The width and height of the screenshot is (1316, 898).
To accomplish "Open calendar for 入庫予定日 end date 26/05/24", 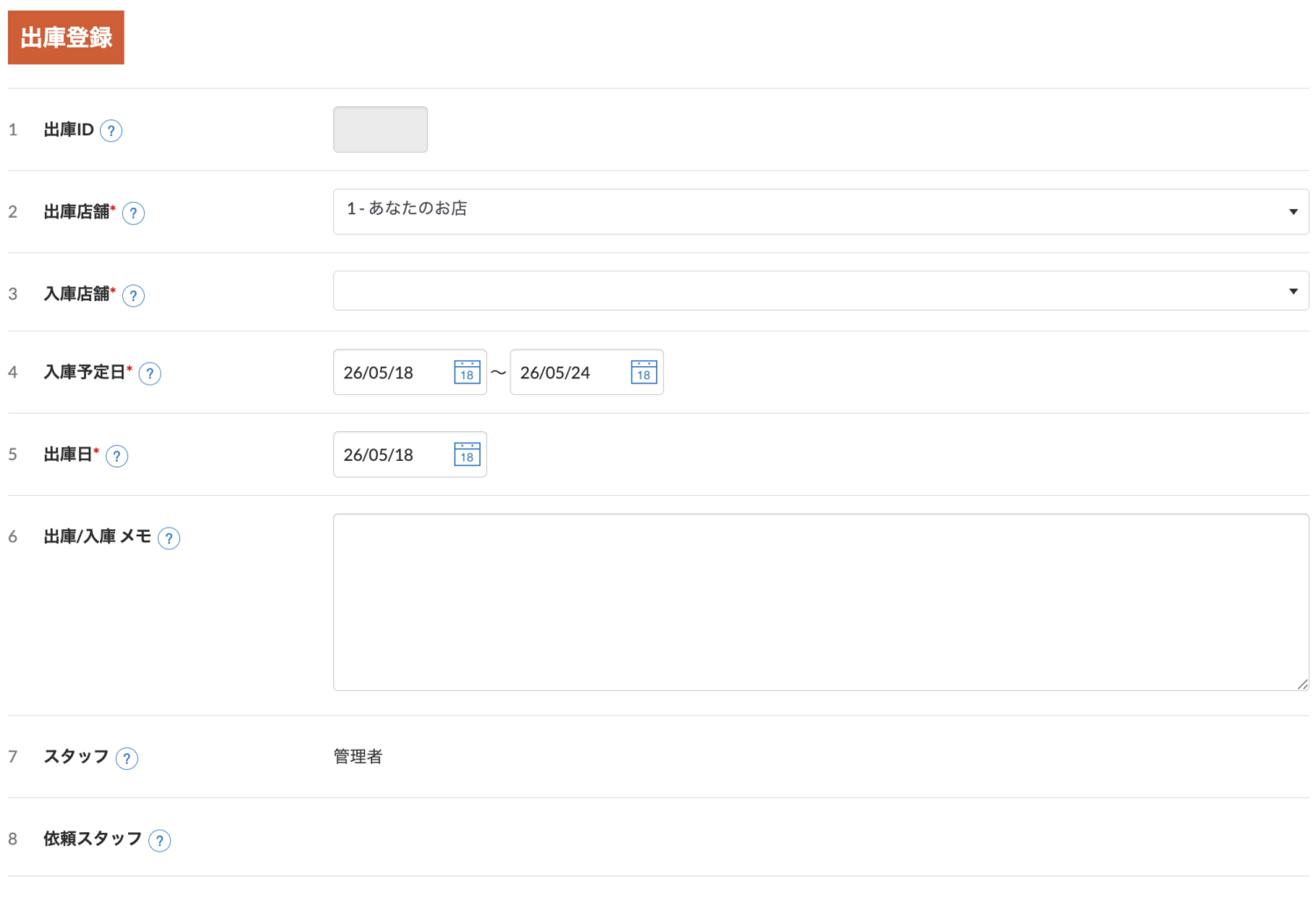I will click(x=644, y=372).
